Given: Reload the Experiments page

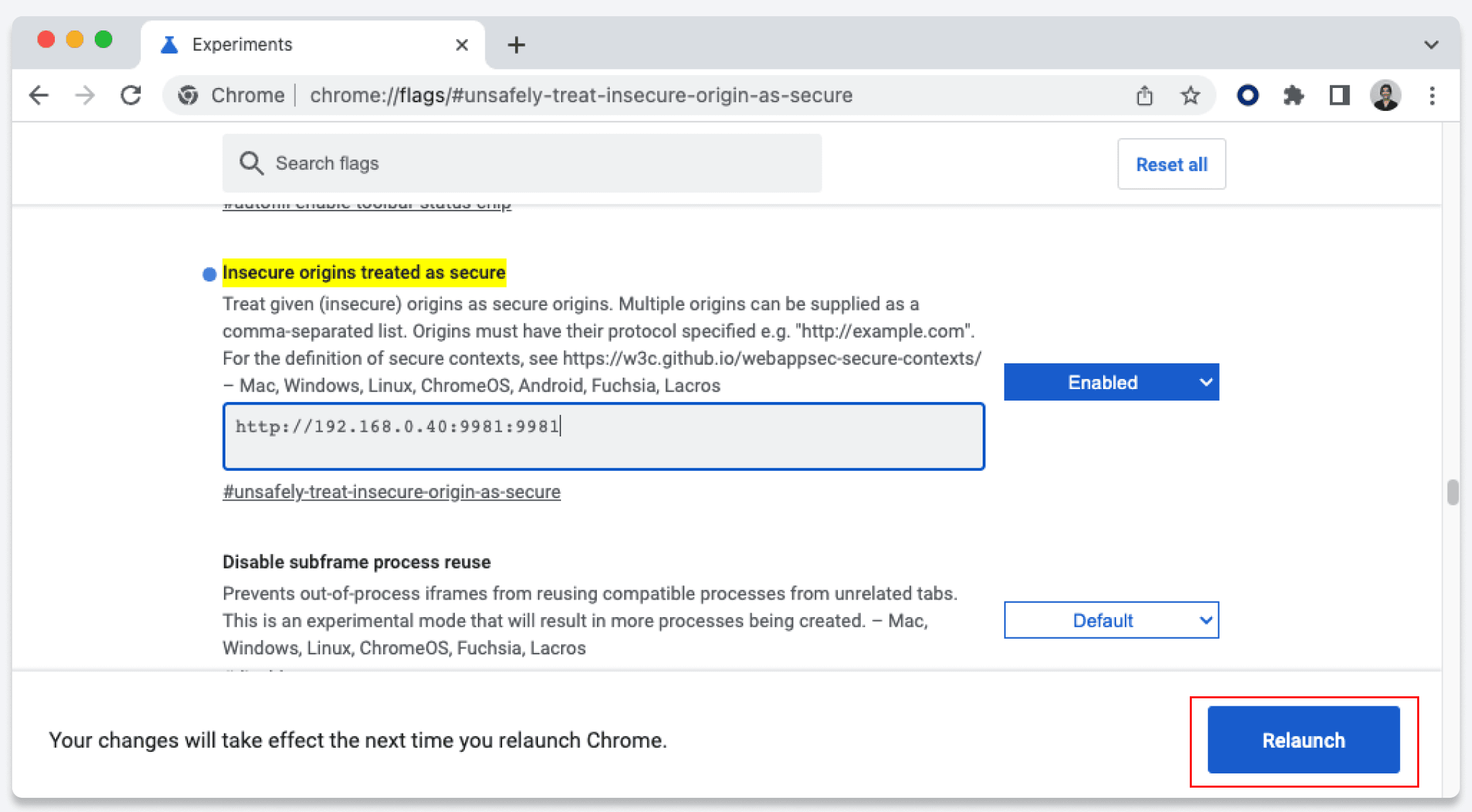Looking at the screenshot, I should [131, 95].
